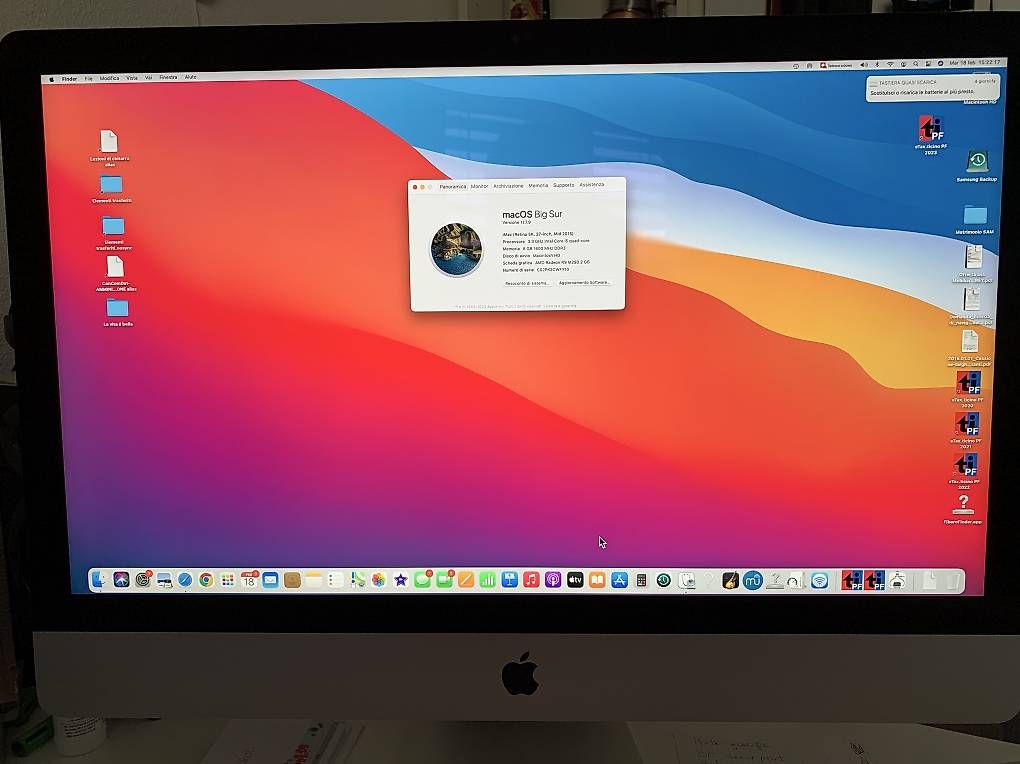Open App Store icon in dock
Screen dimensions: 1020x764
click(x=619, y=580)
